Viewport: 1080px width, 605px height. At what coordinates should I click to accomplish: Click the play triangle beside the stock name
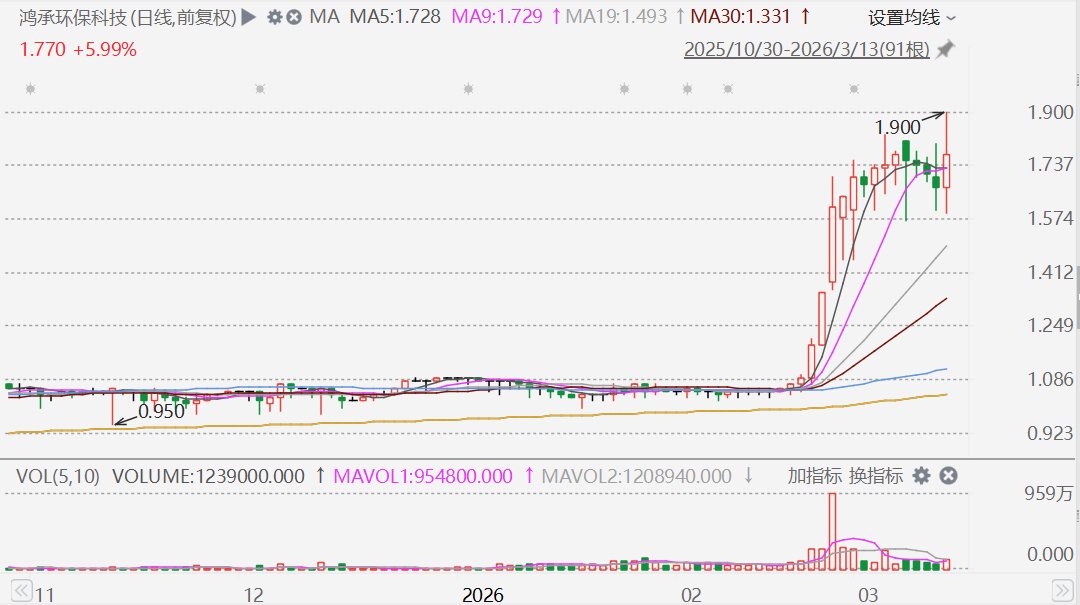pyautogui.click(x=249, y=17)
